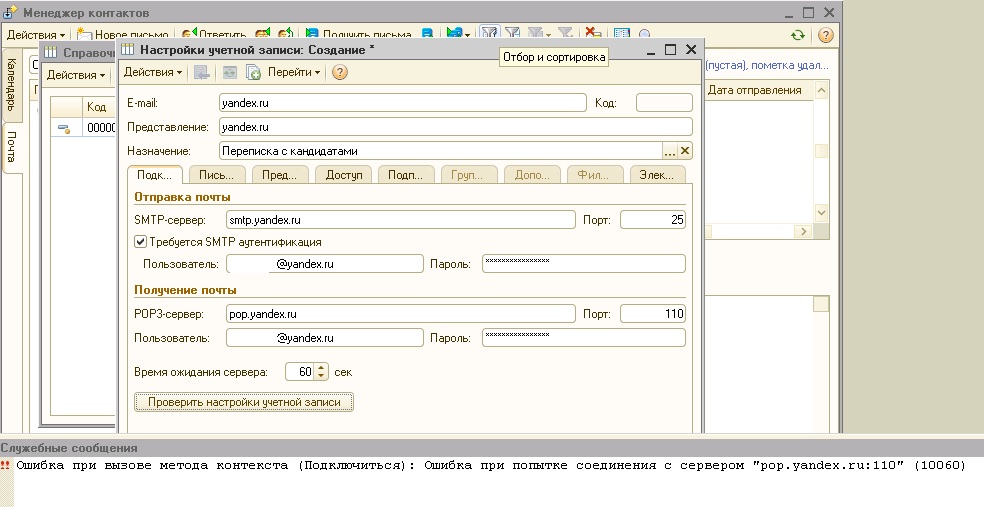Viewport: 984px width, 507px height.
Task: Click the Представление input field
Action: [456, 127]
